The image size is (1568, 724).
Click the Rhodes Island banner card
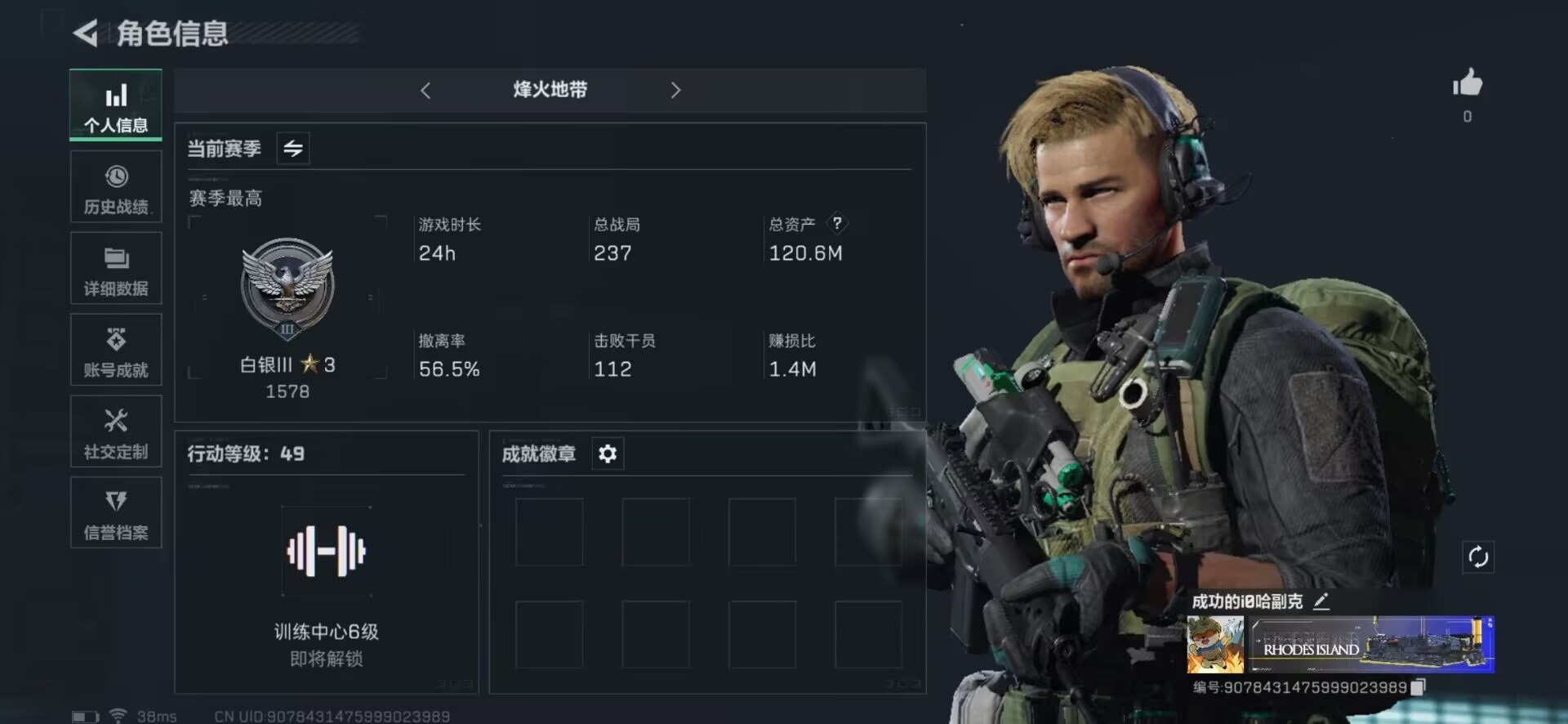tap(1372, 645)
